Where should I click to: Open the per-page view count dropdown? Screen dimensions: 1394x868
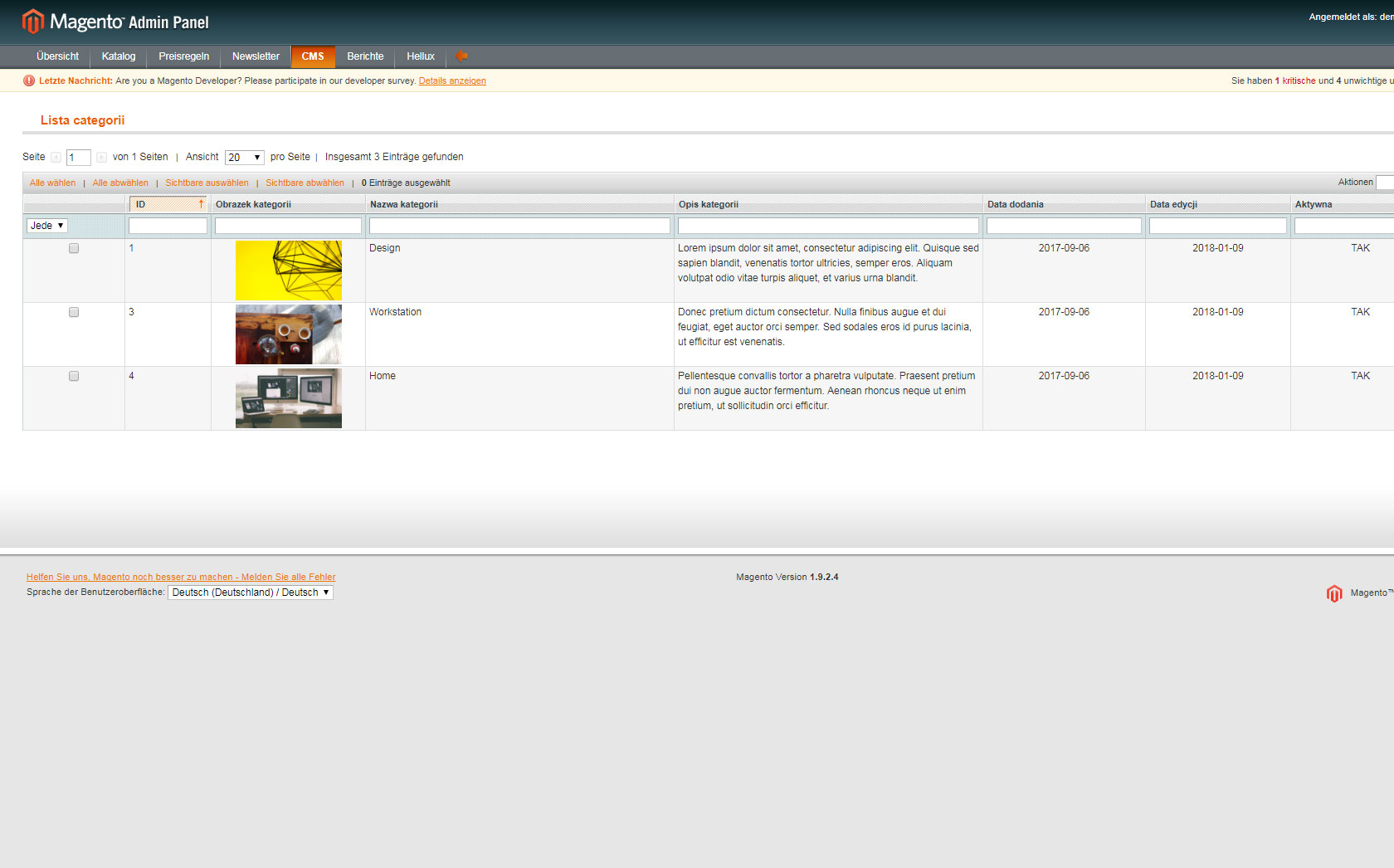(245, 157)
